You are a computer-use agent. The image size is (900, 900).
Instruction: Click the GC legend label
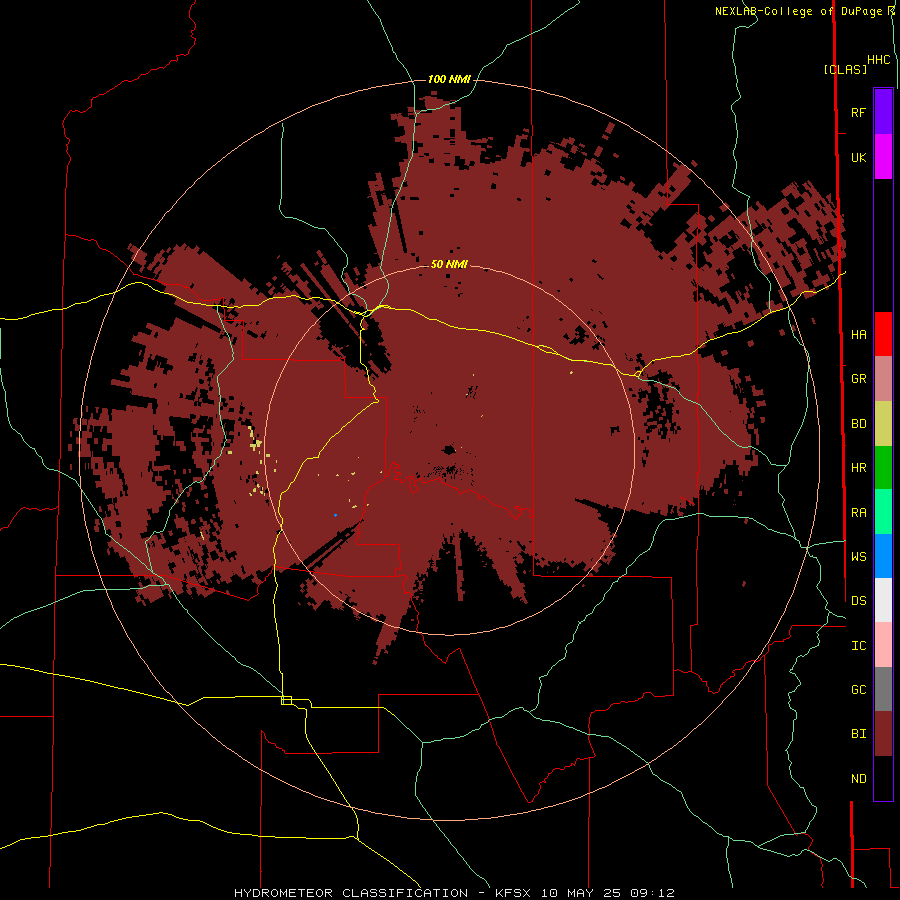click(858, 689)
